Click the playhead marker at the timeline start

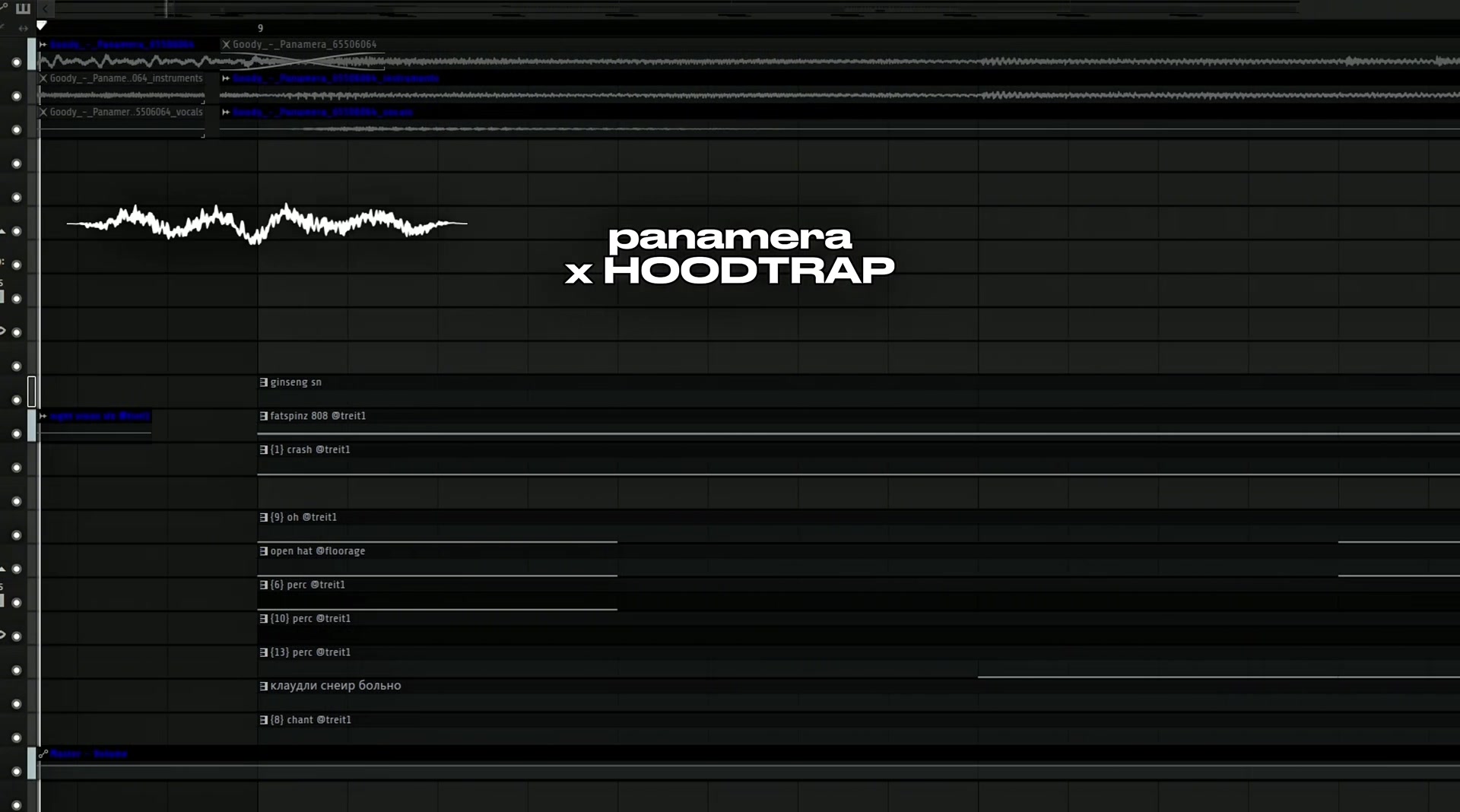click(x=42, y=26)
